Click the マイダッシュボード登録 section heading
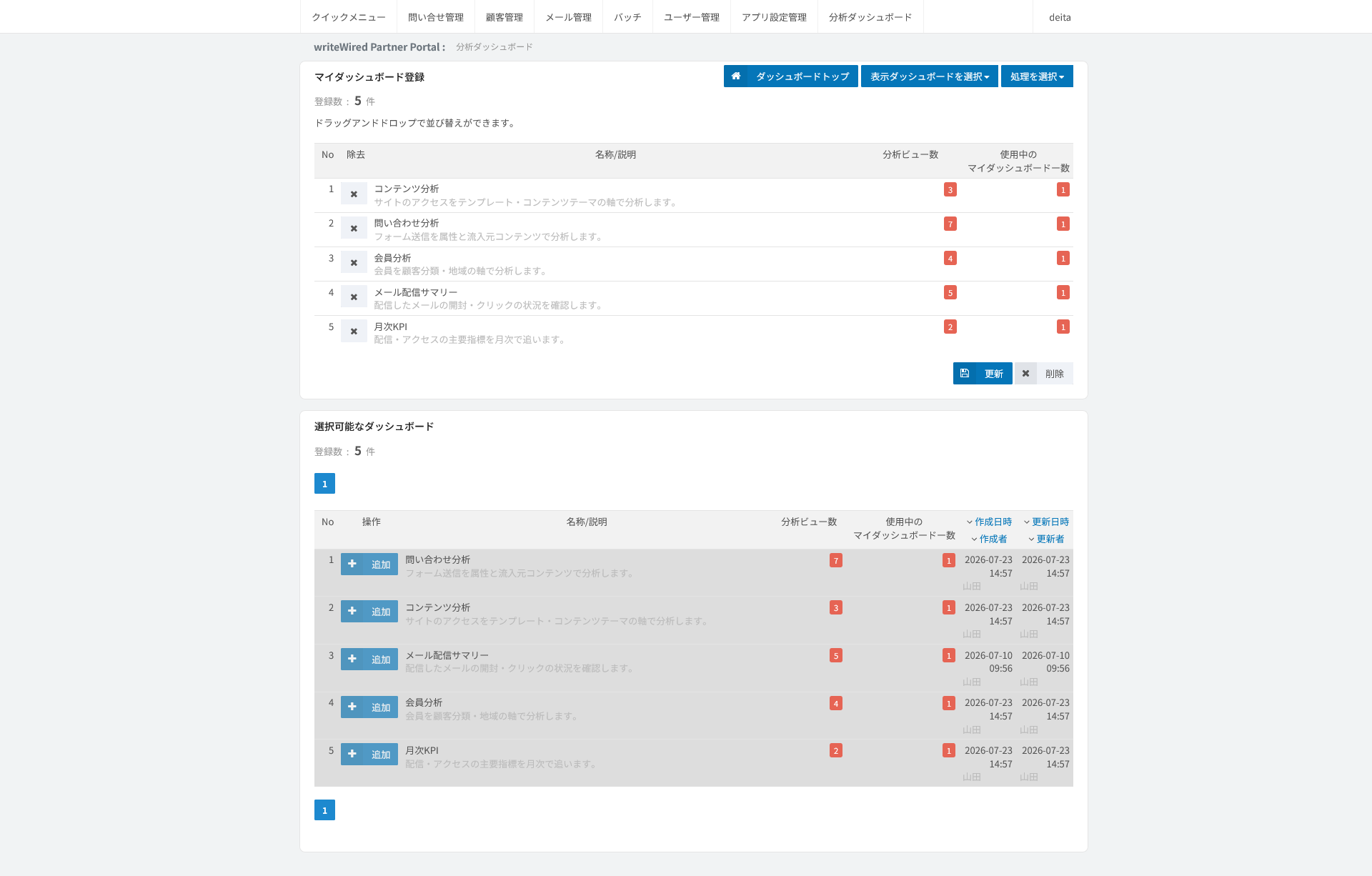The image size is (1372, 876). tap(369, 77)
